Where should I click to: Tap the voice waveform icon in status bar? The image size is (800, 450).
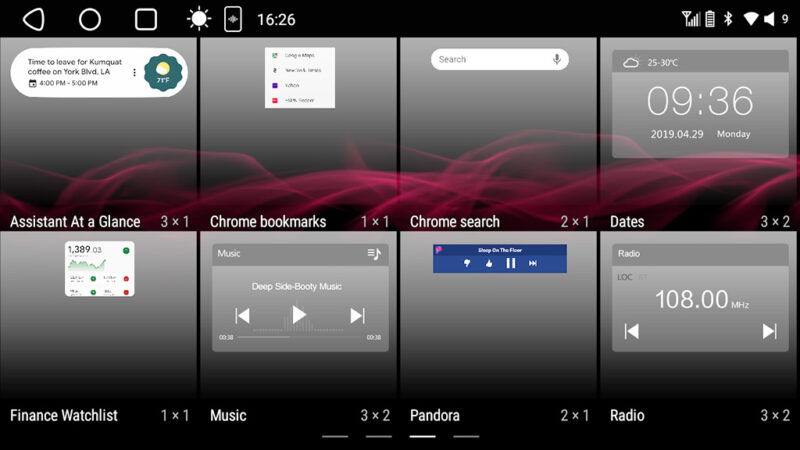pyautogui.click(x=233, y=19)
